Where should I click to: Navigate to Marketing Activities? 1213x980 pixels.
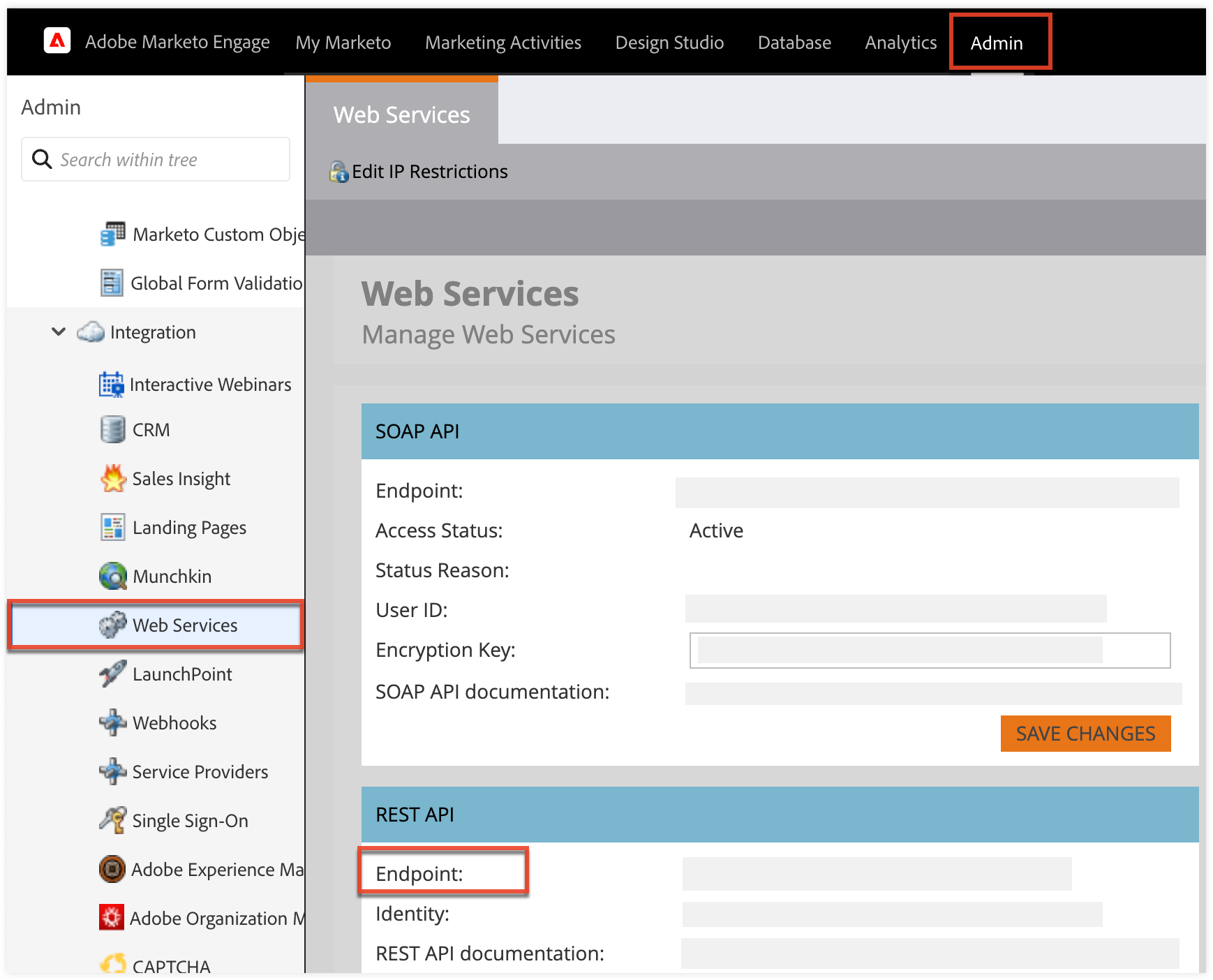pyautogui.click(x=503, y=43)
